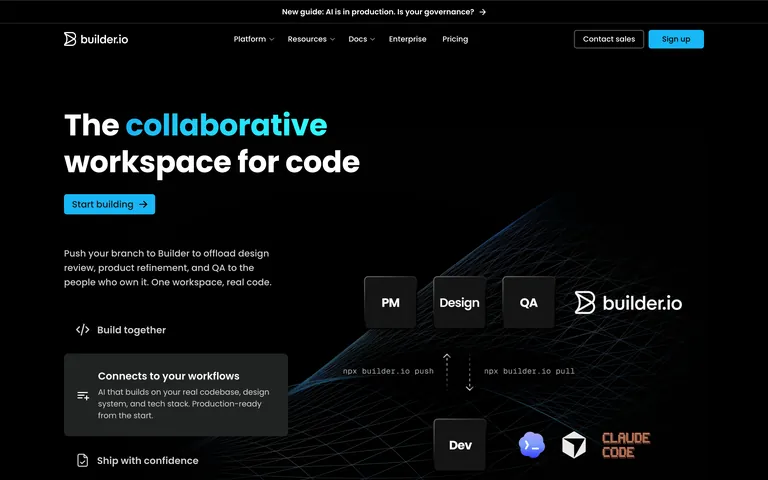Click the QA tile in the diagram
Viewport: 768px width, 480px height.
(528, 303)
